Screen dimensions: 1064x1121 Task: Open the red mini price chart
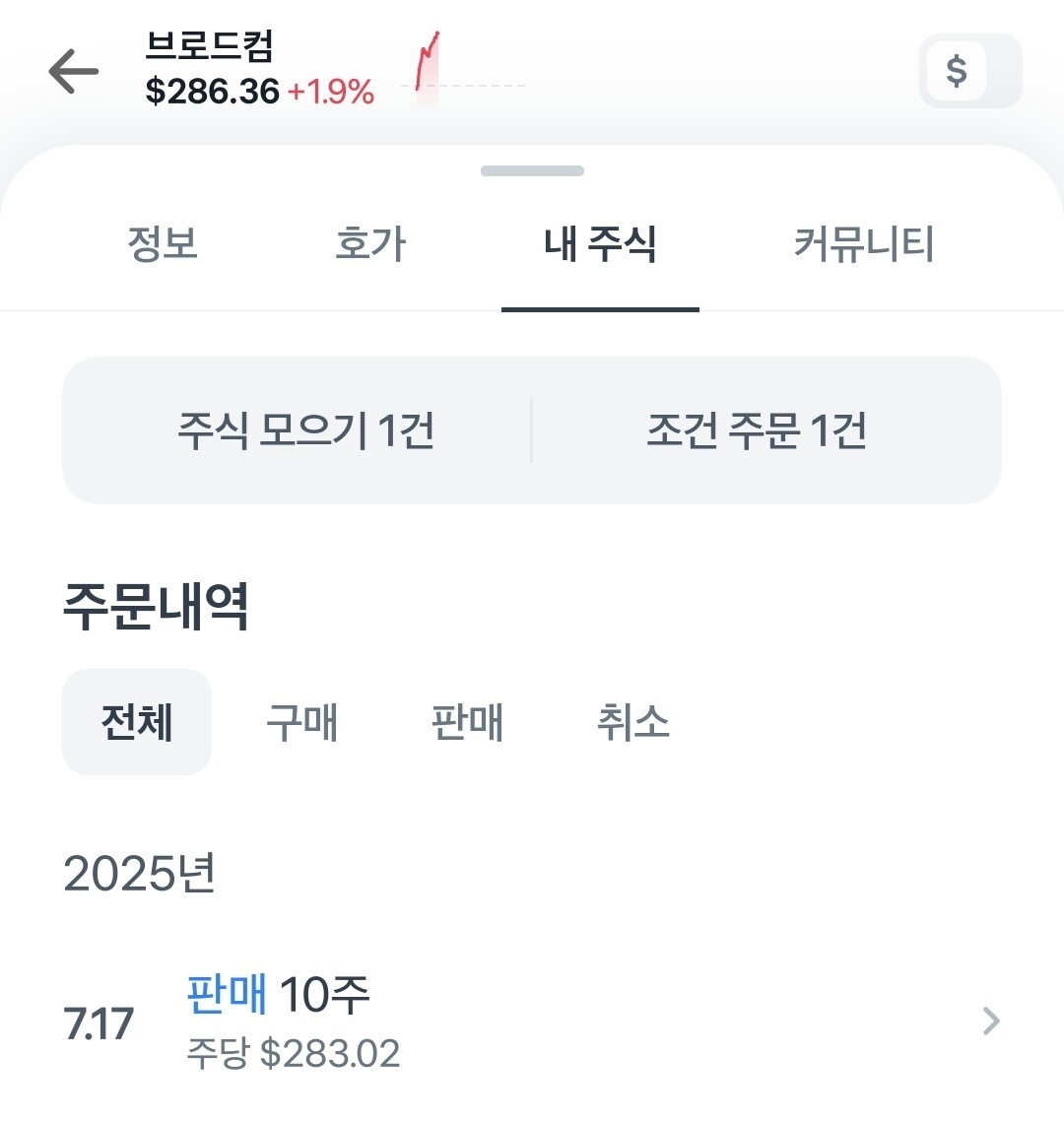tap(428, 65)
